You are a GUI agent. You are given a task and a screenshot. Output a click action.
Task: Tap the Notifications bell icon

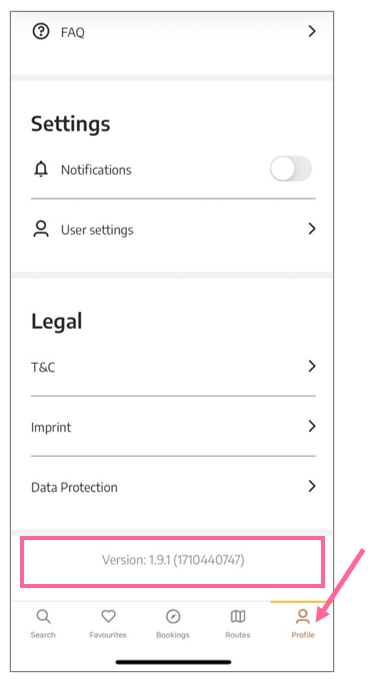[x=41, y=169]
